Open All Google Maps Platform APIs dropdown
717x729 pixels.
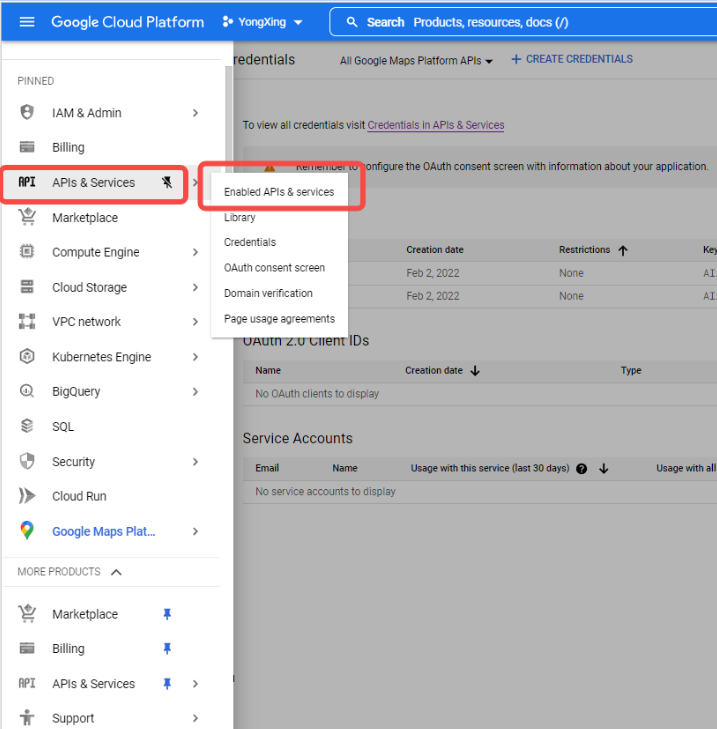point(416,61)
